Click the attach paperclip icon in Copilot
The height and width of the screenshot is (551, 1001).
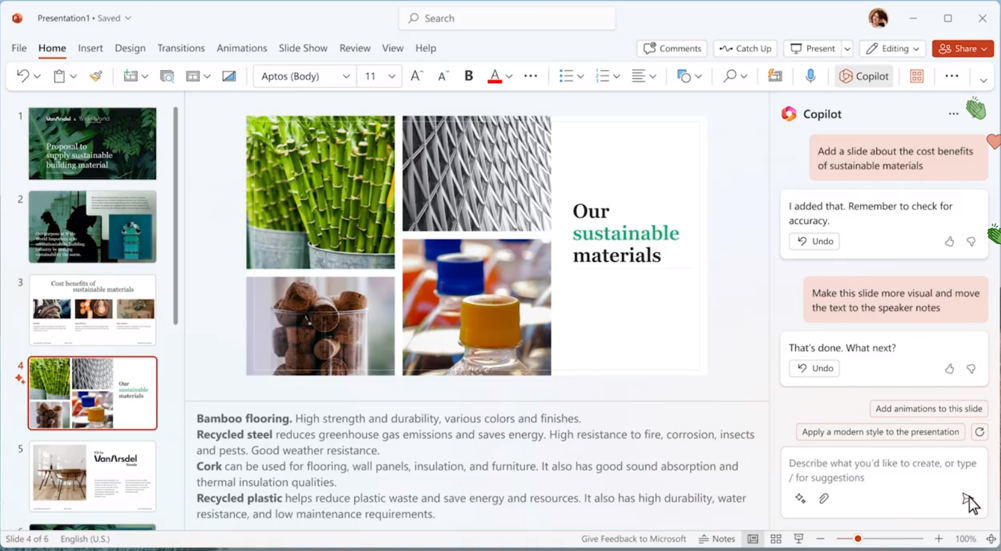click(824, 498)
